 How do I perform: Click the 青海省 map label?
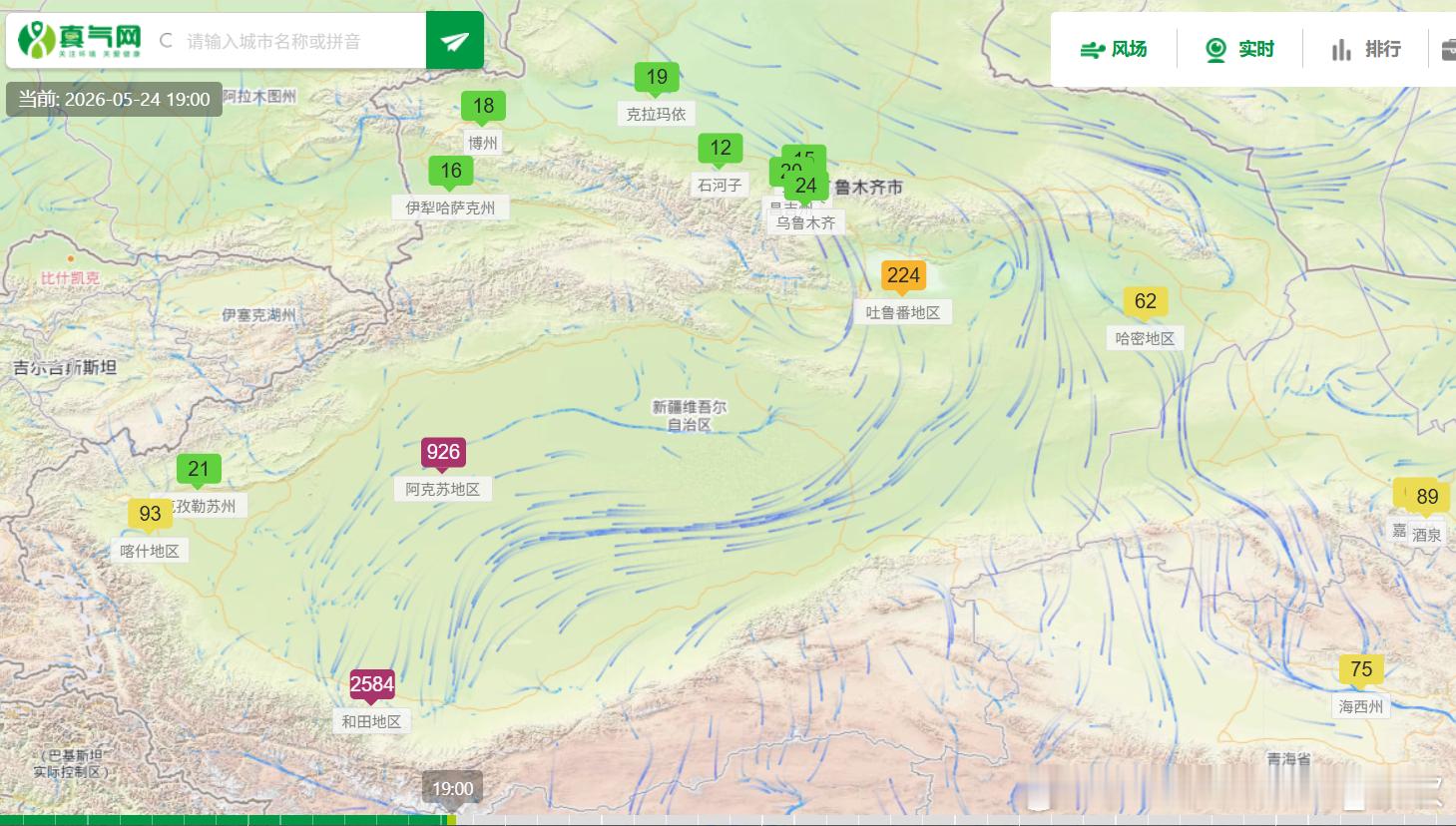tap(1289, 760)
